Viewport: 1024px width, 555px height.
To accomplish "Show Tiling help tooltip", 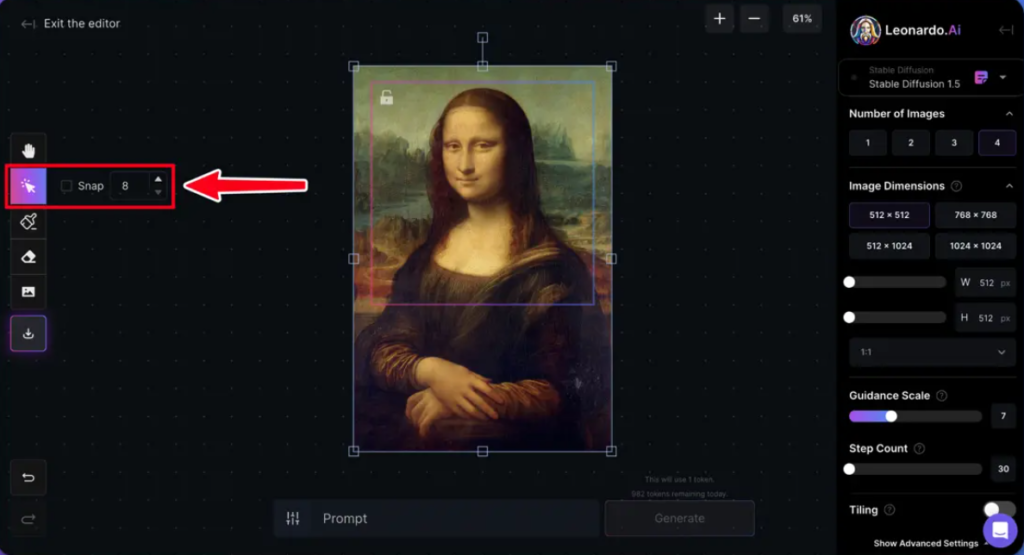I will click(x=889, y=510).
